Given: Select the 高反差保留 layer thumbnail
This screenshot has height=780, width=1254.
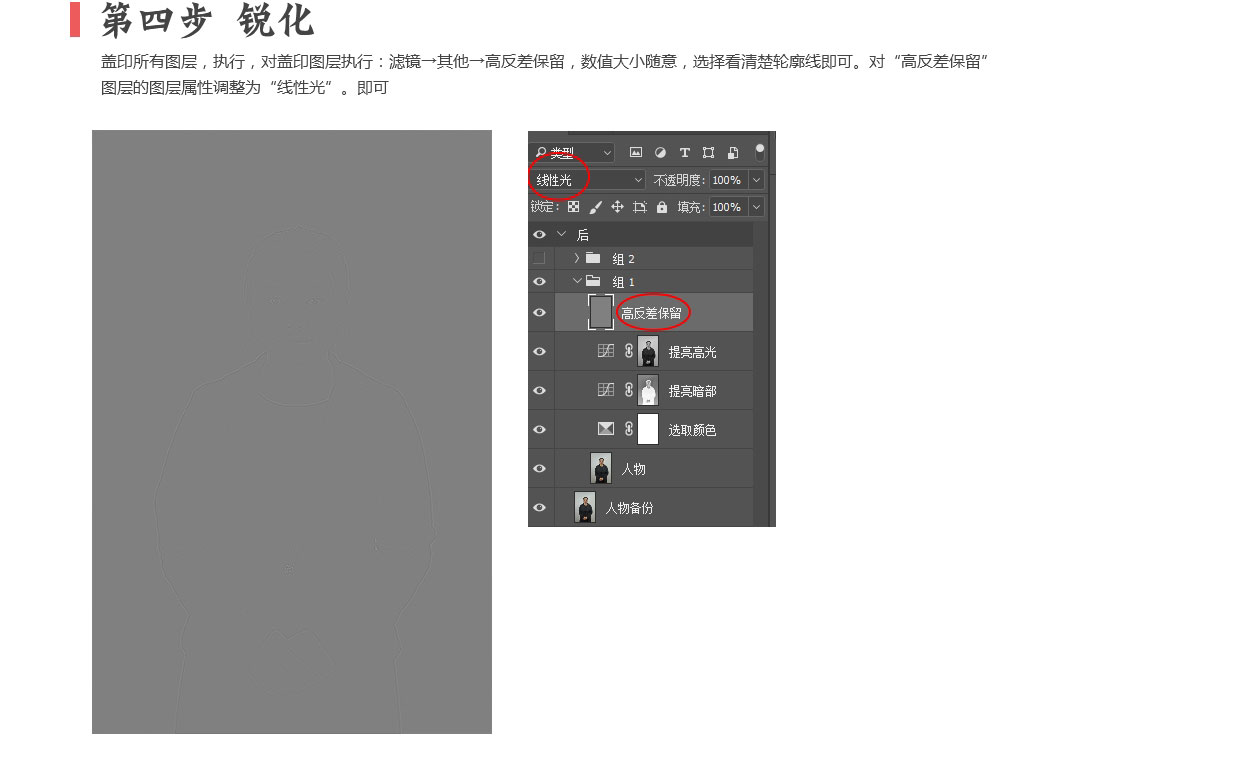Looking at the screenshot, I should pyautogui.click(x=601, y=312).
